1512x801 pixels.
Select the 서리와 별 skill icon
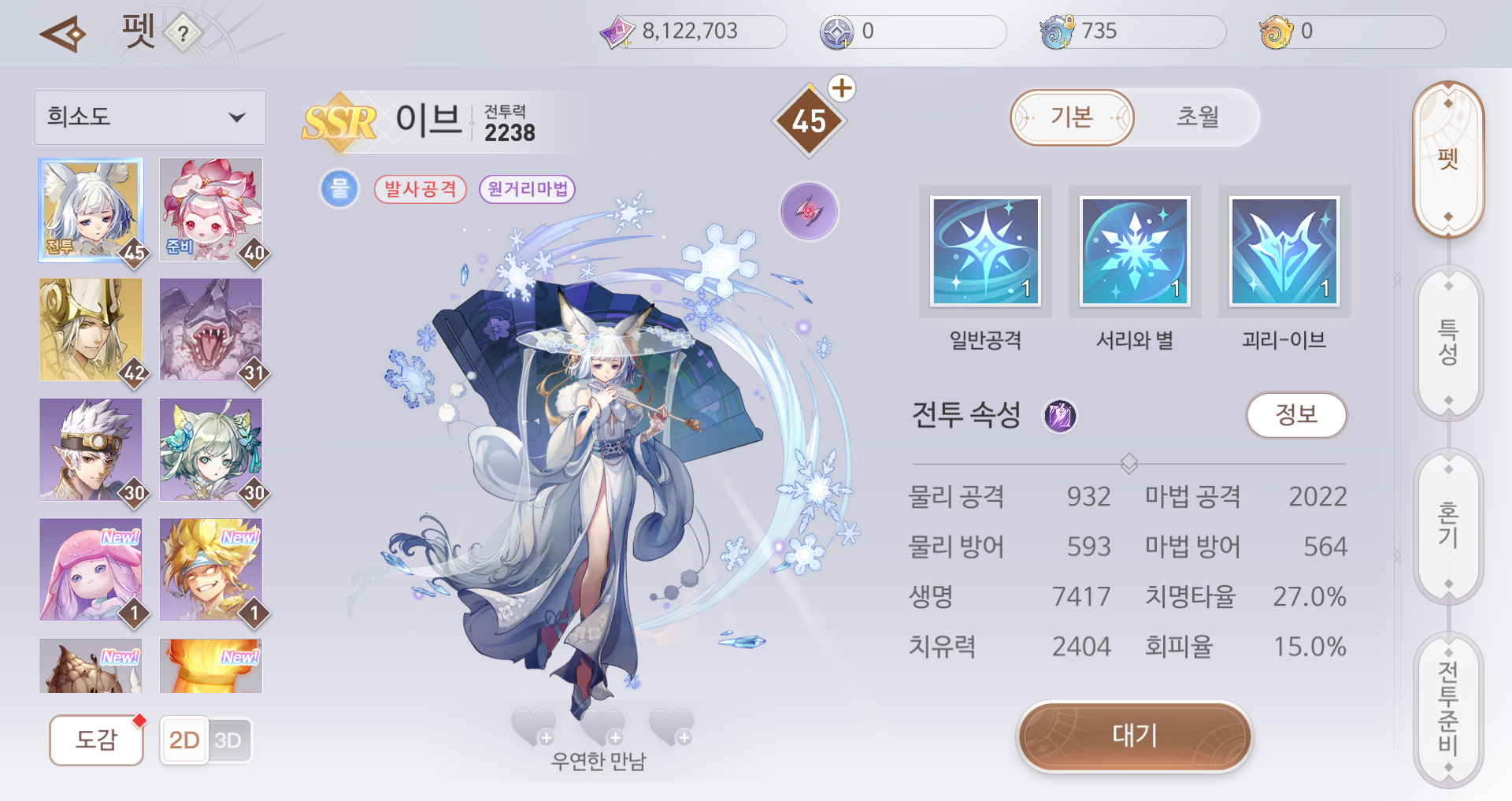(1135, 251)
